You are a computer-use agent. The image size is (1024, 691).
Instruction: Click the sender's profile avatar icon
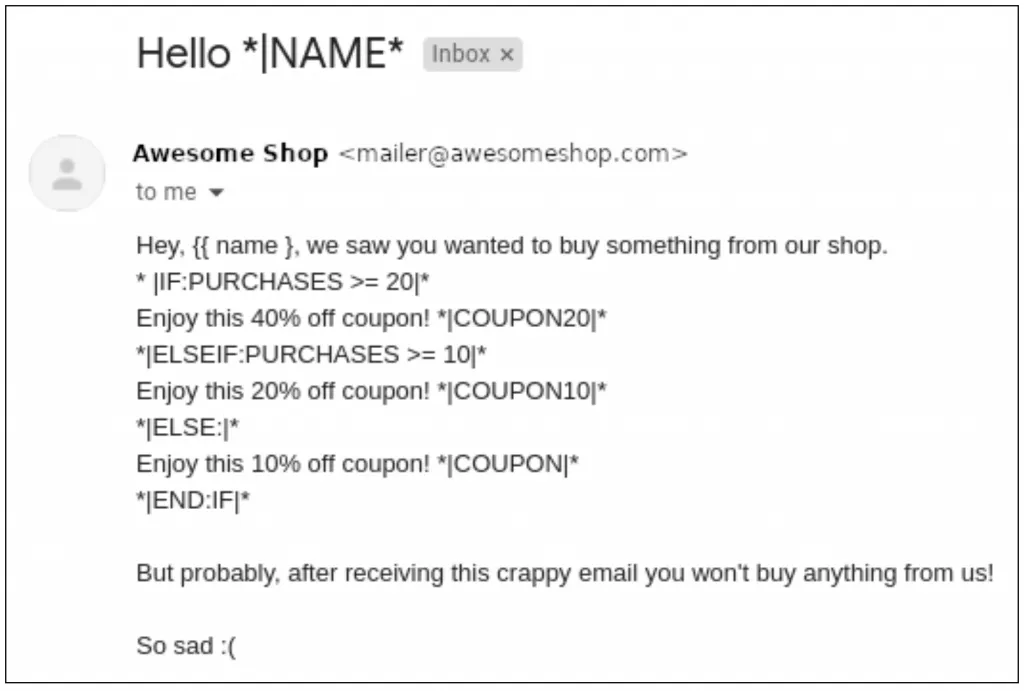[x=67, y=173]
